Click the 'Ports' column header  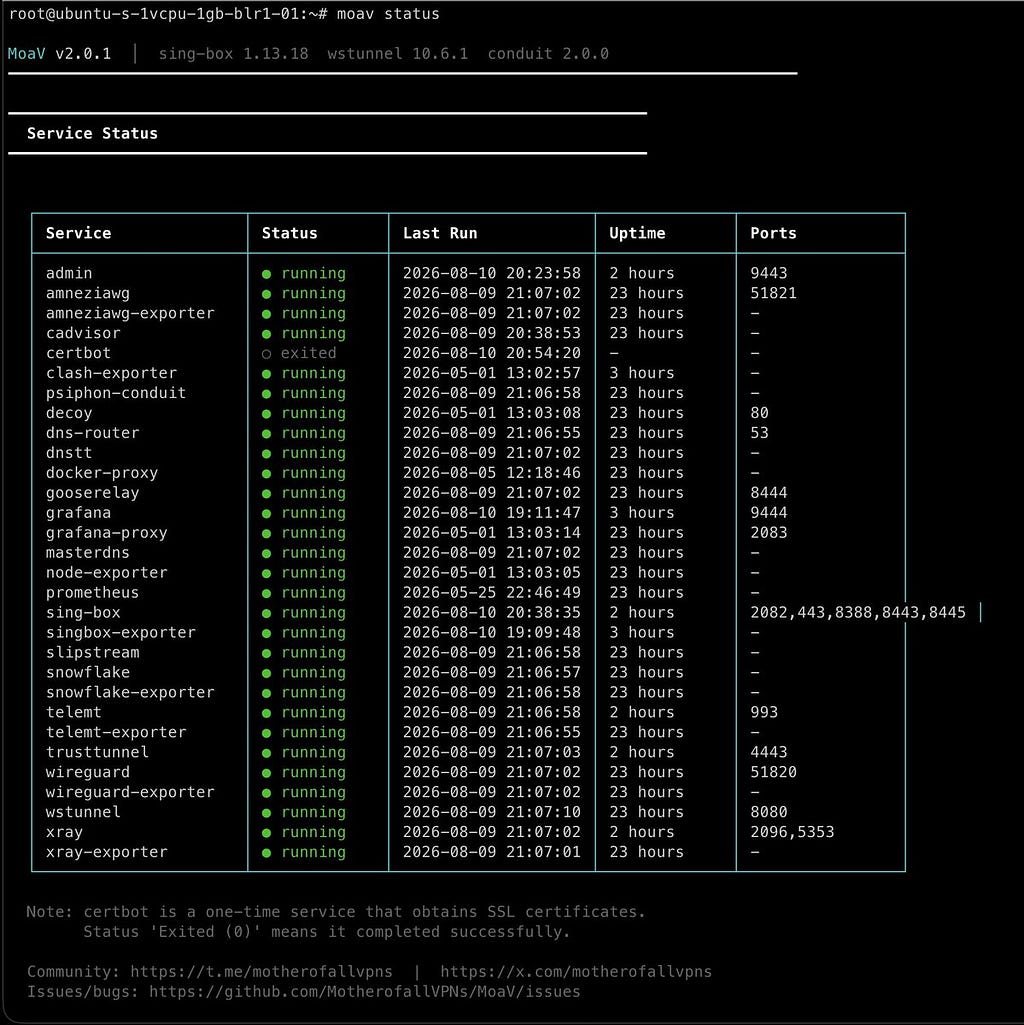774,233
